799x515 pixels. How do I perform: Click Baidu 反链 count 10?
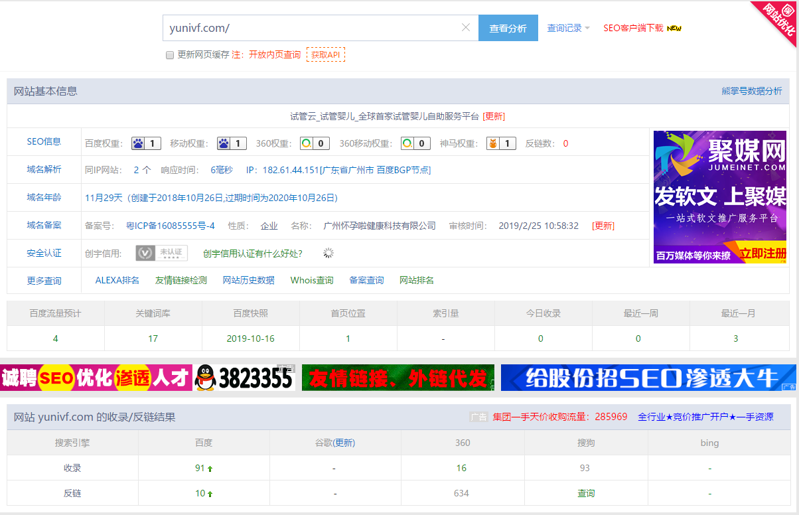(200, 493)
